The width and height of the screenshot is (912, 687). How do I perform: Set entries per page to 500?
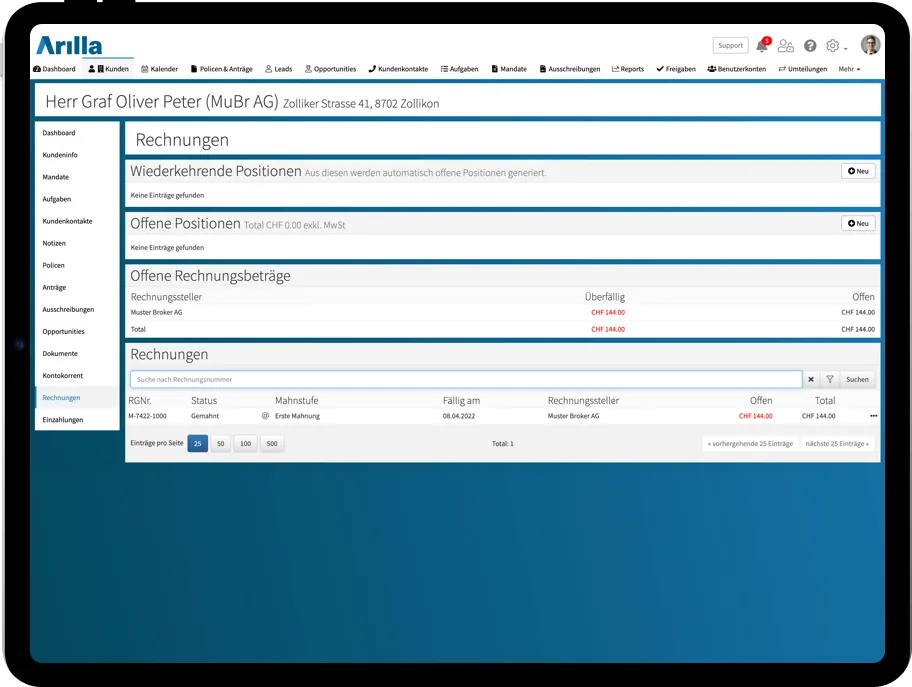(x=272, y=443)
